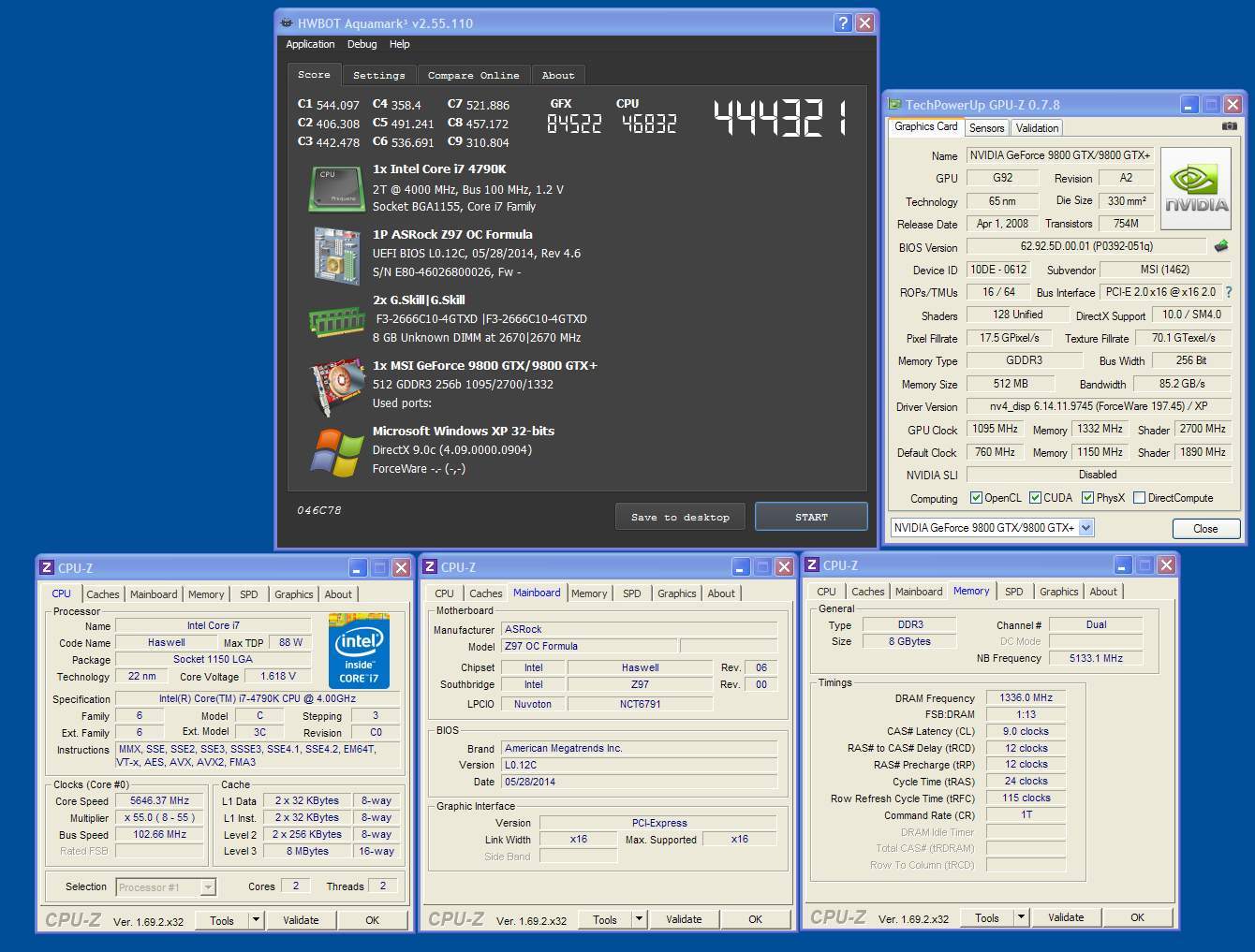Viewport: 1255px width, 952px height.
Task: Toggle the CUDA checkbox in GPU-Z
Action: [1035, 498]
